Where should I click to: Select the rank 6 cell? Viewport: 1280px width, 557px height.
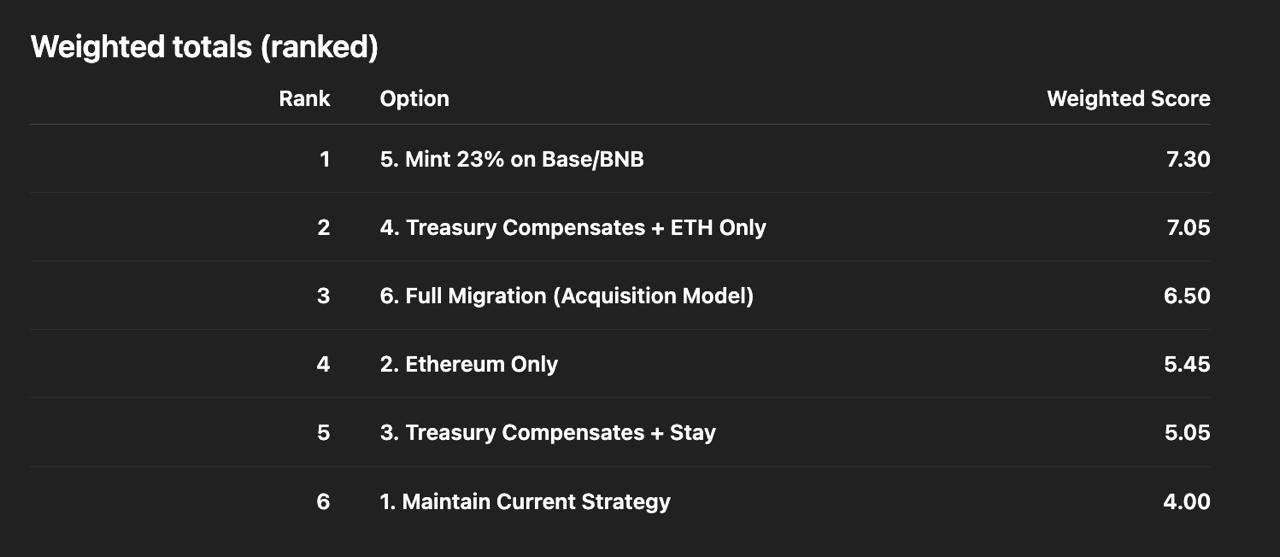(x=323, y=501)
